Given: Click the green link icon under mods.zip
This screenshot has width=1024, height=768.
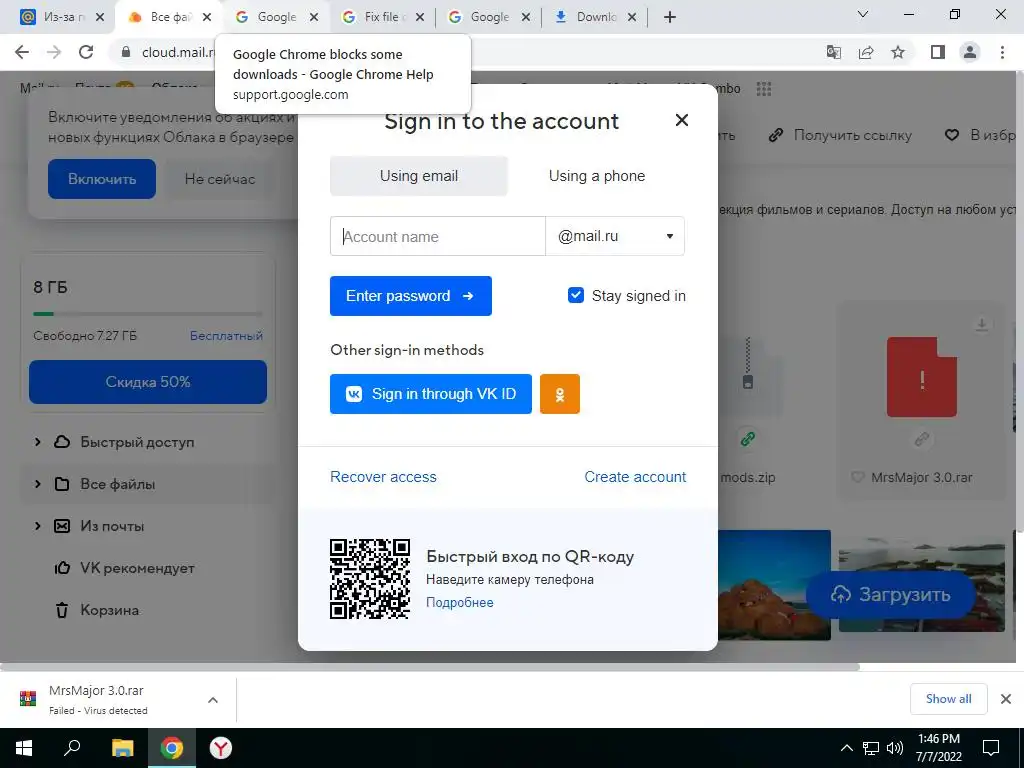Looking at the screenshot, I should coord(748,440).
